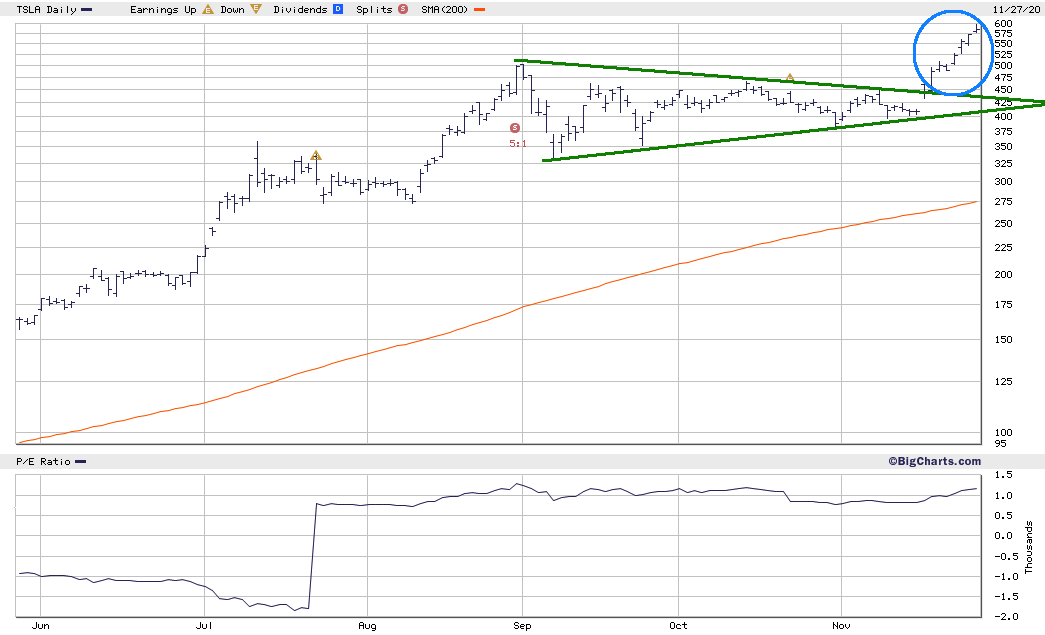Click the "1.5" P/E axis value
Image resolution: width=1045 pixels, height=635 pixels.
pyautogui.click(x=1003, y=474)
